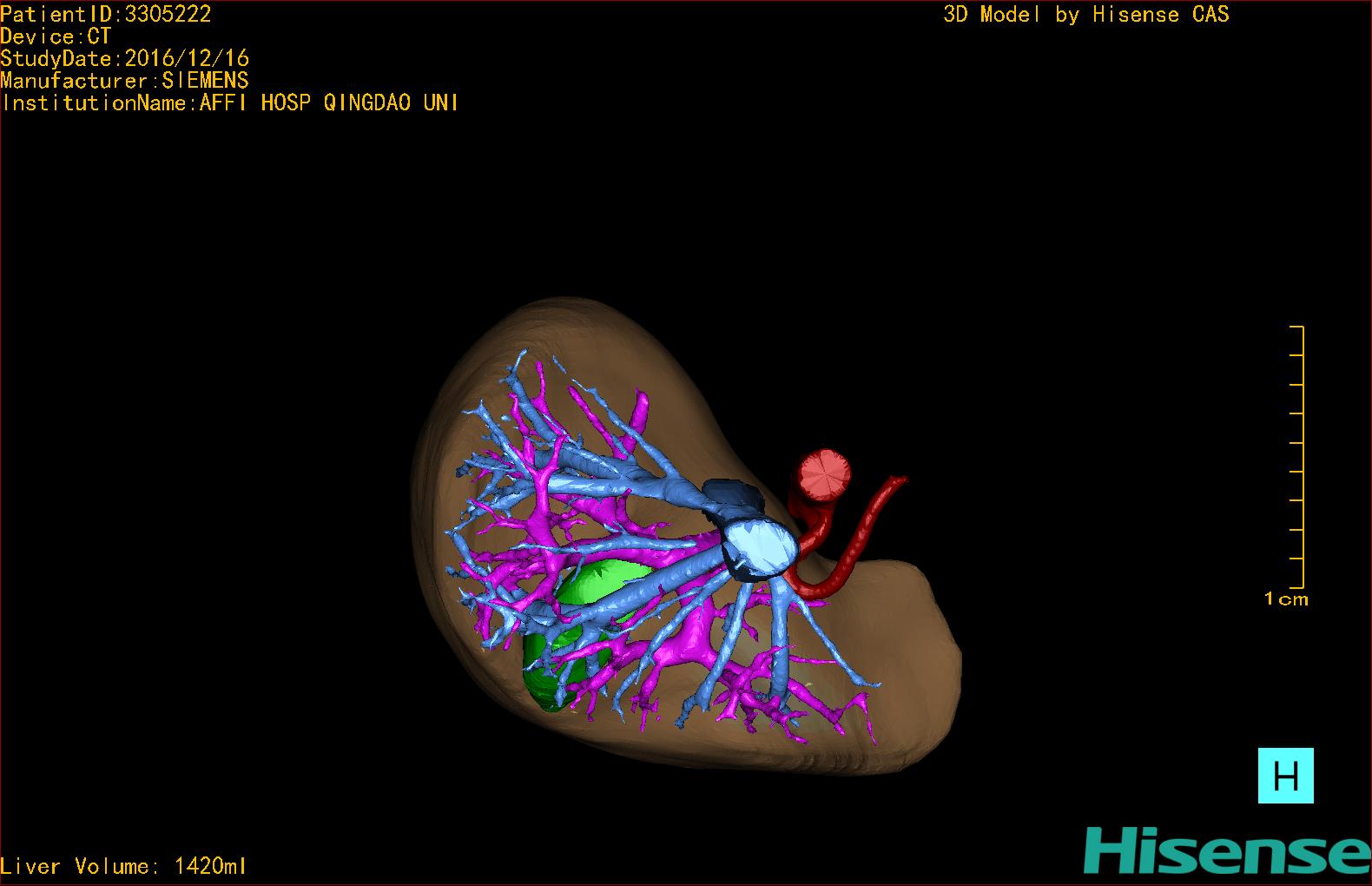Click the 1cm scale ruler label
This screenshot has width=1372, height=886.
pyautogui.click(x=1286, y=598)
